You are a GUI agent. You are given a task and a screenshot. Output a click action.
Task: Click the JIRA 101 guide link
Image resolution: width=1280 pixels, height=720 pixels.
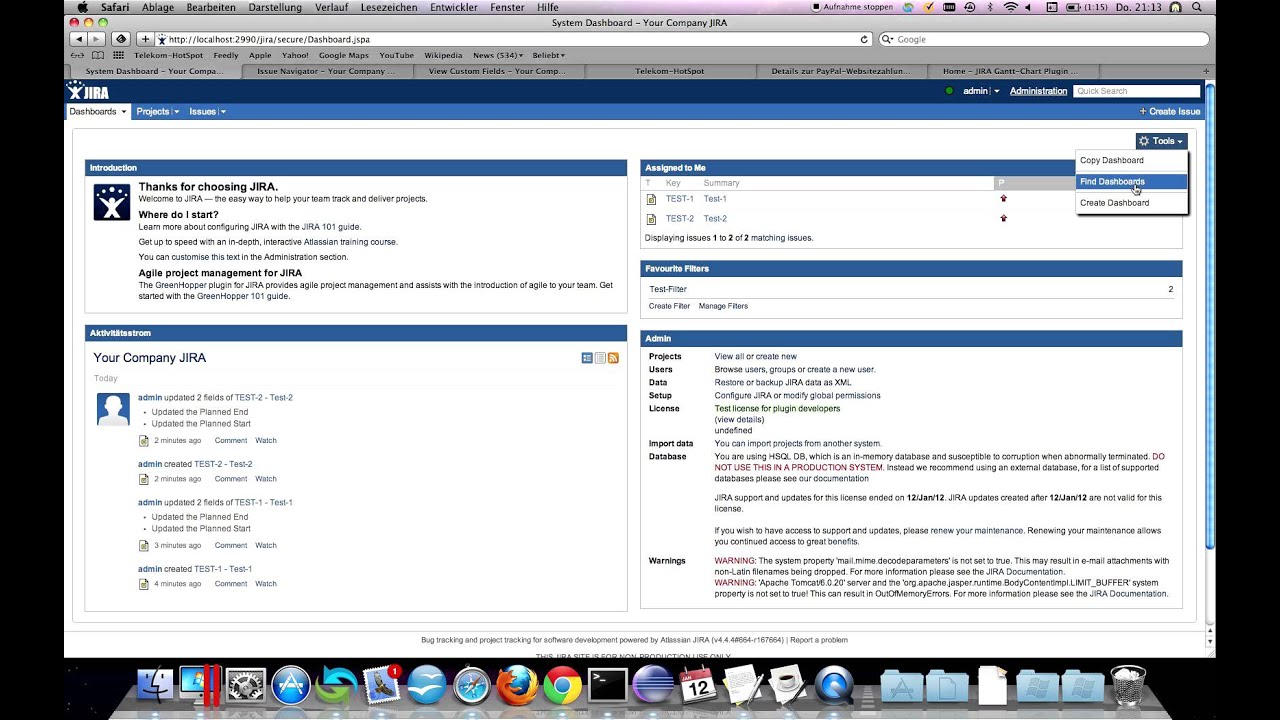pyautogui.click(x=331, y=227)
